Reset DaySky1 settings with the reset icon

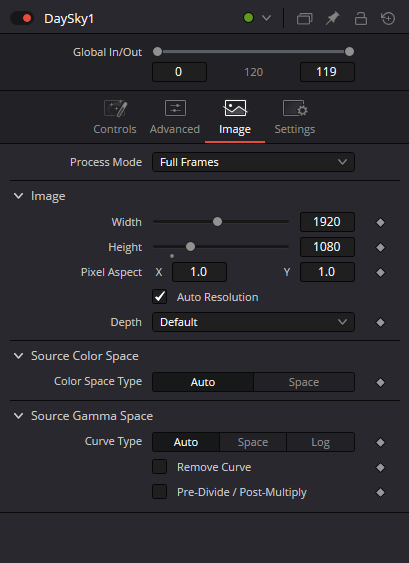tap(388, 18)
